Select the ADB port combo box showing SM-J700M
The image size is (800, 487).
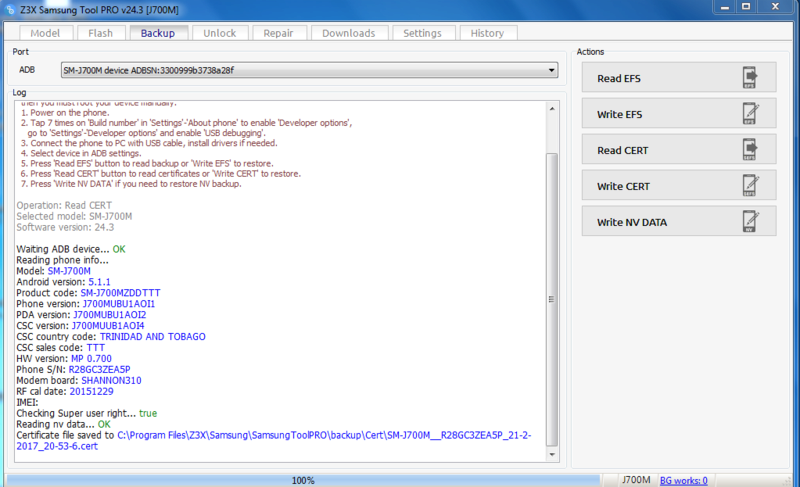pos(309,70)
